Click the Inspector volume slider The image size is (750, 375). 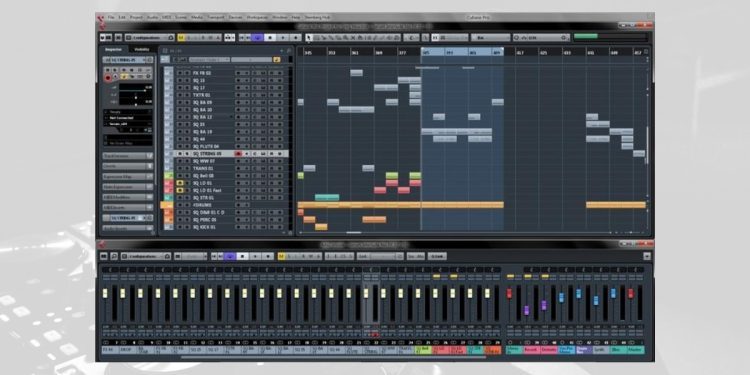coord(135,90)
